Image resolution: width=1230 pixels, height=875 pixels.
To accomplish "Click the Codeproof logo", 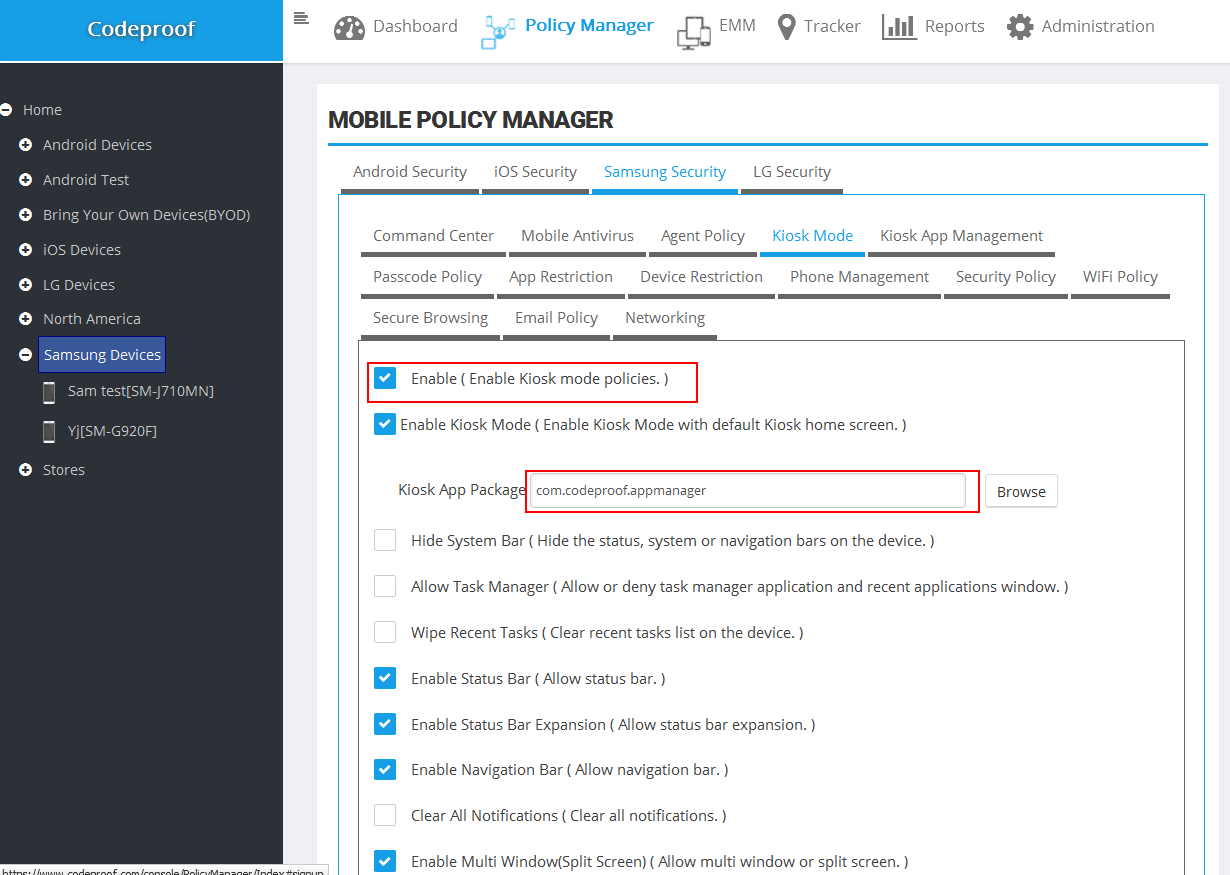I will pos(141,29).
